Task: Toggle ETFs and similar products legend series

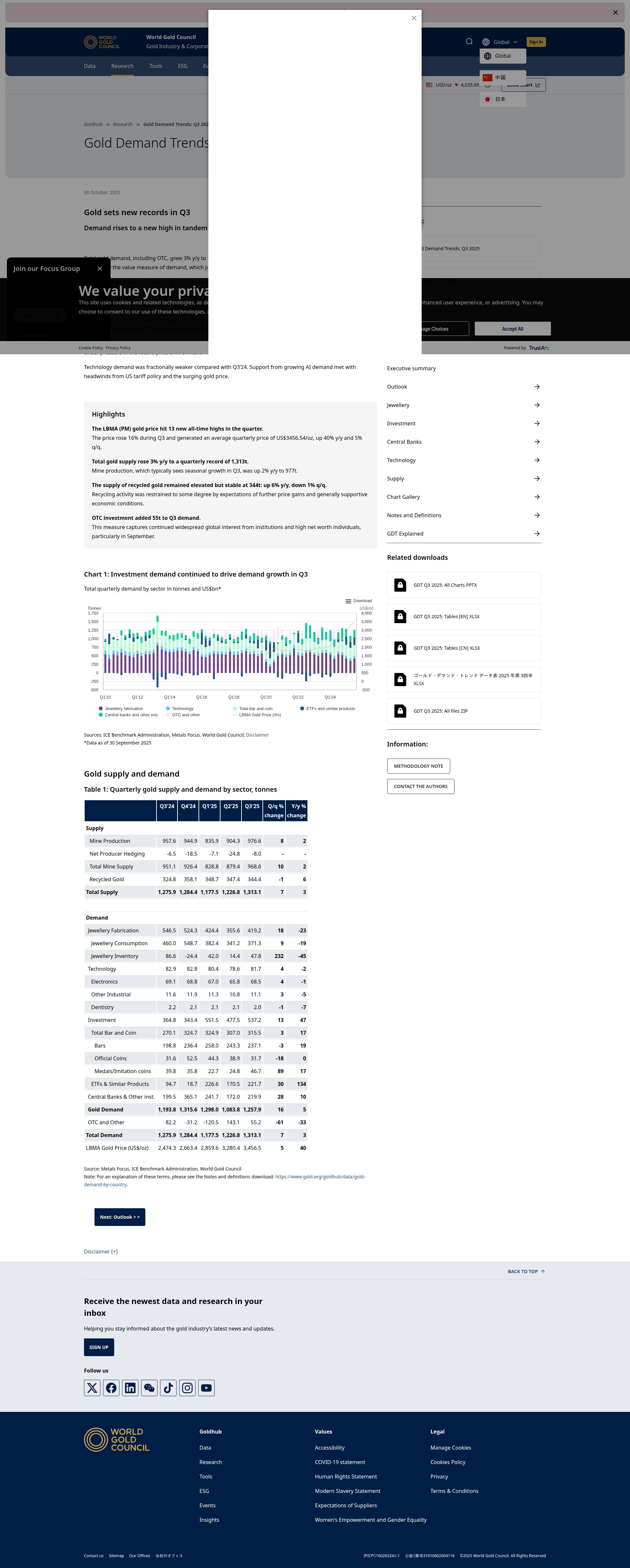Action: point(328,708)
